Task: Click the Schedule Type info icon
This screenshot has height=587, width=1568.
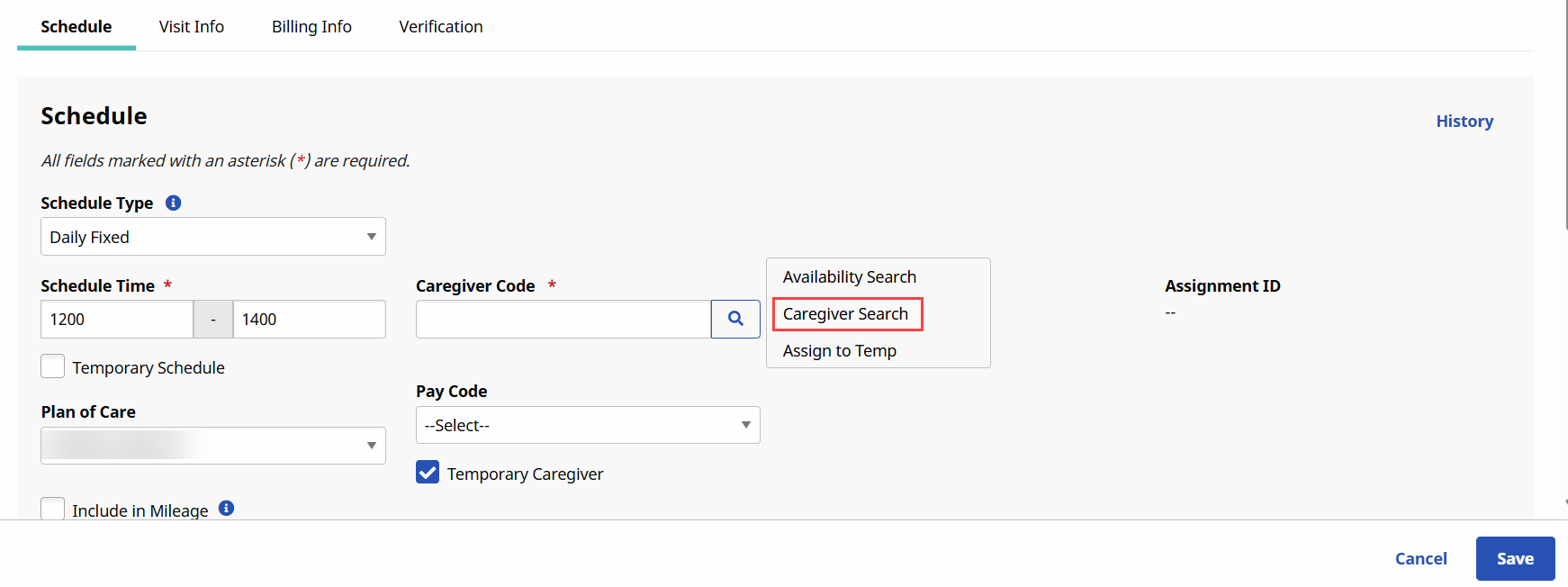Action: [174, 203]
